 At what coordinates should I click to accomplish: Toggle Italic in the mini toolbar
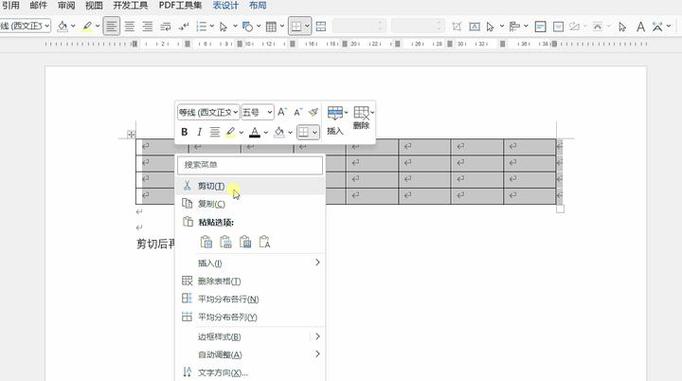(x=199, y=132)
